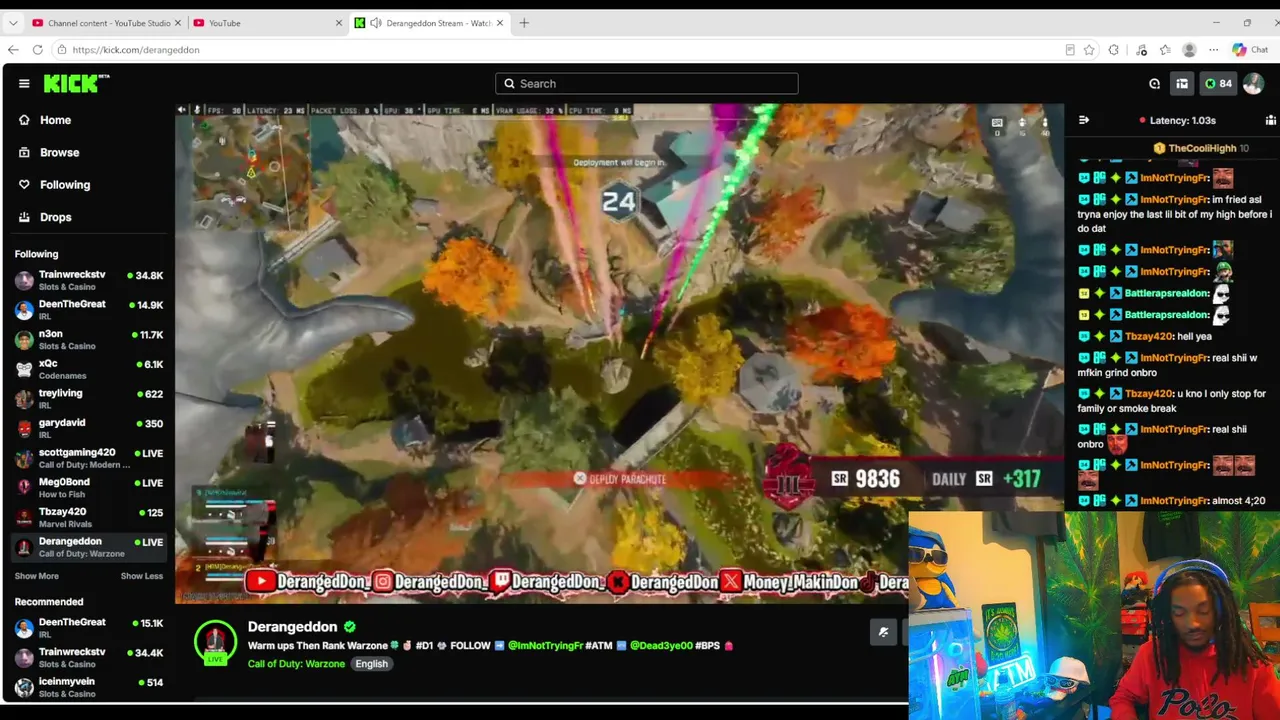The image size is (1280, 720).
Task: Bookmark this page with the star icon
Action: (x=1089, y=50)
